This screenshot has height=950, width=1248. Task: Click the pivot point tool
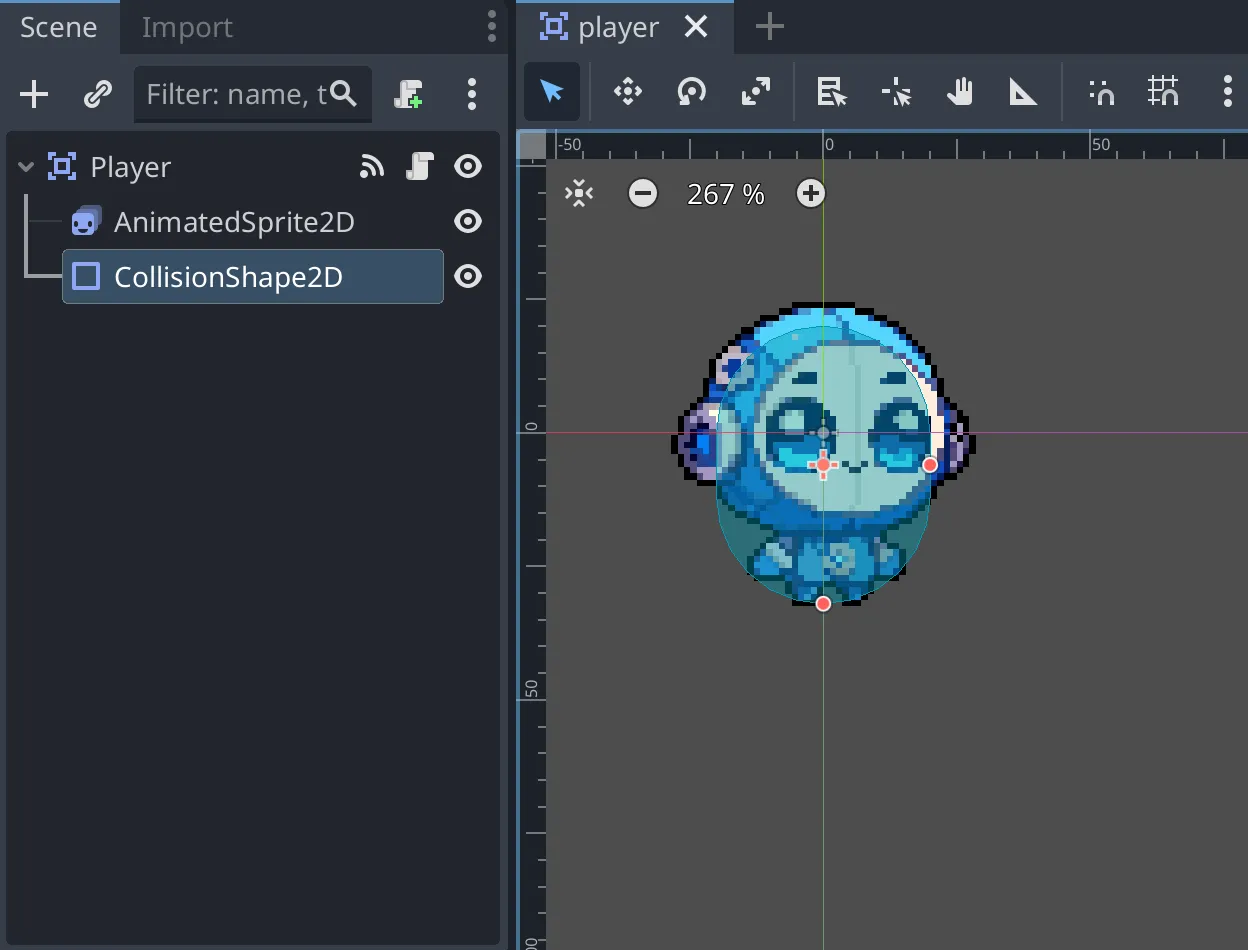pyautogui.click(x=896, y=93)
